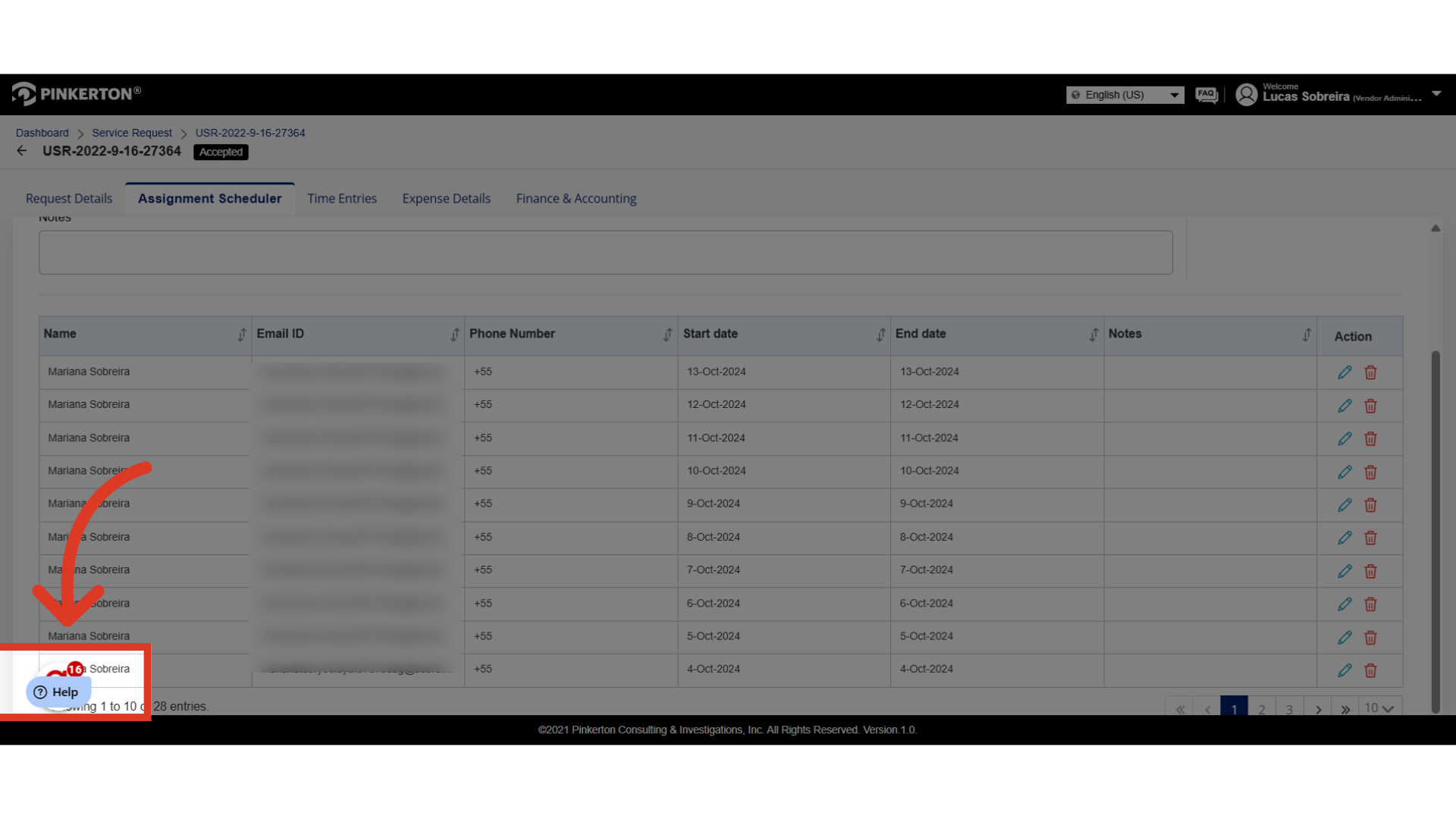Open the English (US) language dropdown
The image size is (1456, 819).
pos(1125,95)
